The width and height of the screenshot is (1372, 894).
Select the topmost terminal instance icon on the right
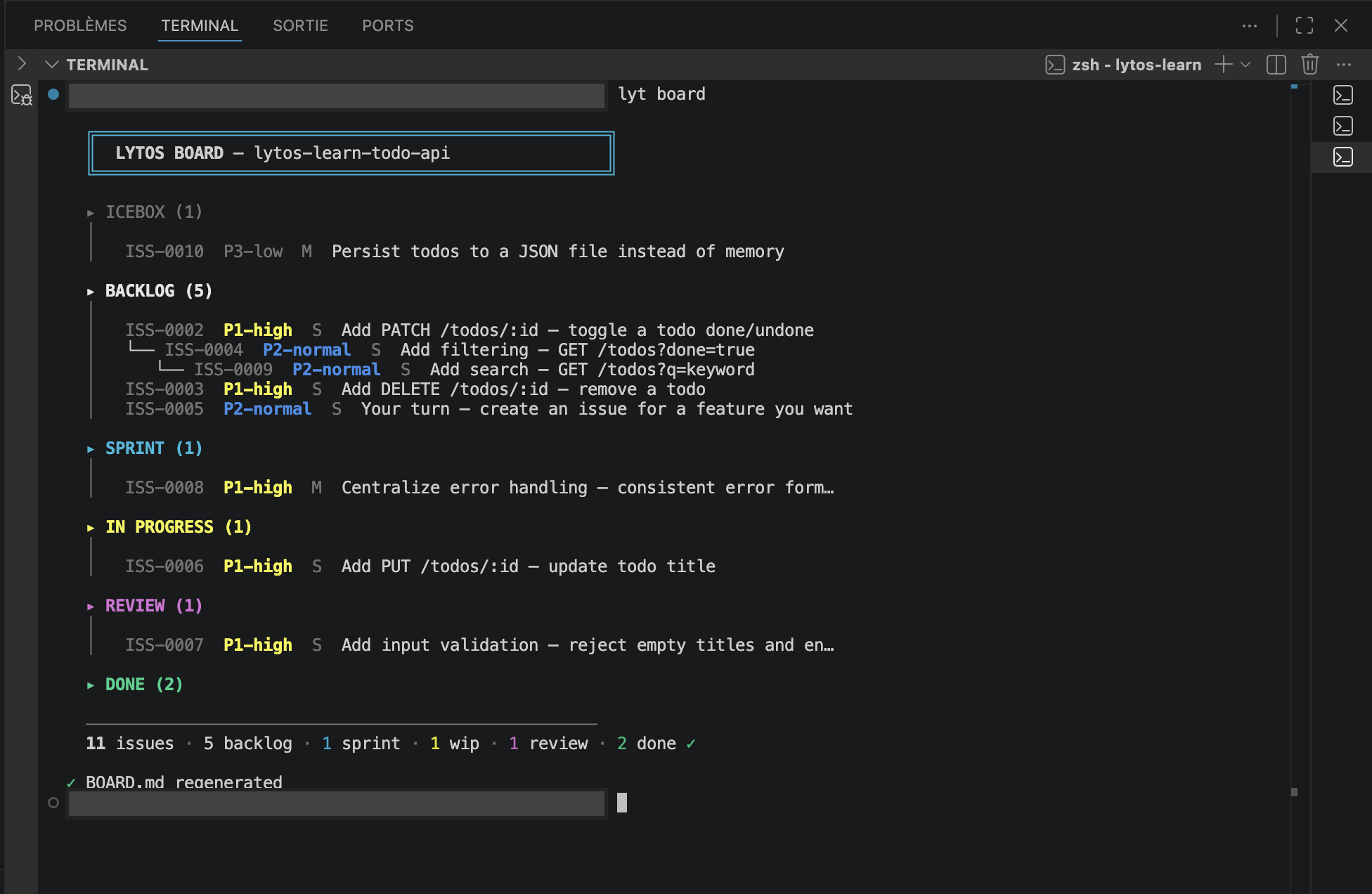point(1342,95)
